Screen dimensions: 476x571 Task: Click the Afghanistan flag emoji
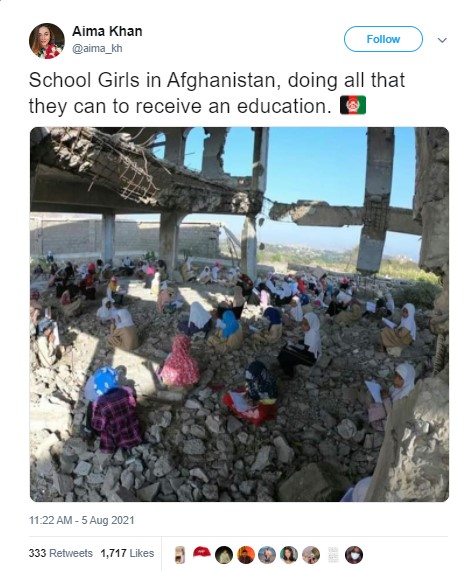pyautogui.click(x=353, y=105)
